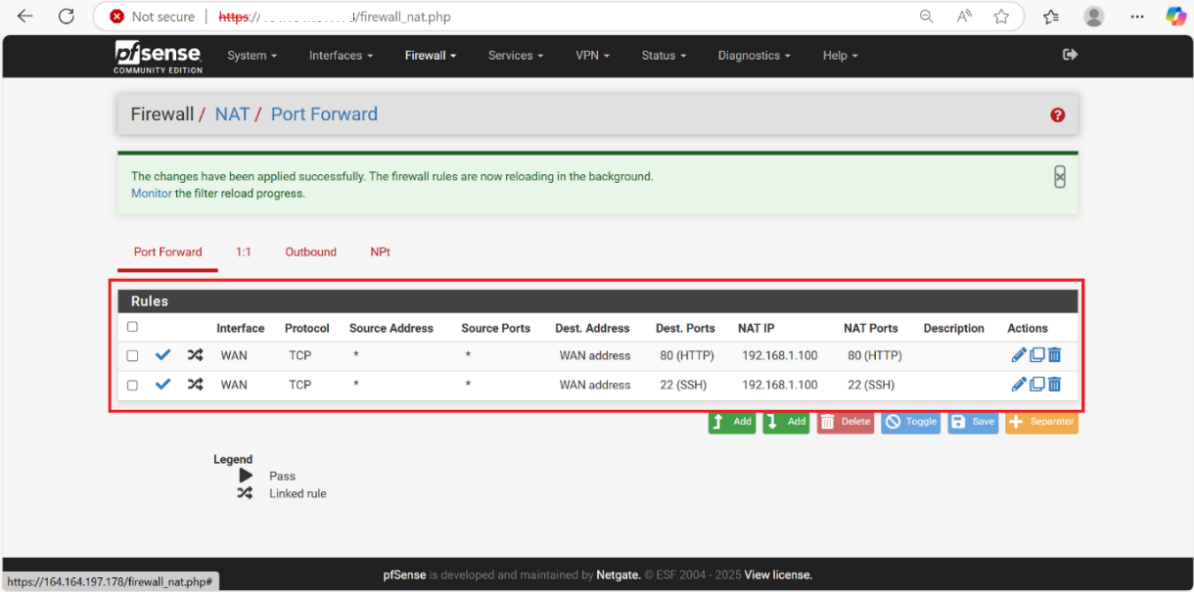Click the enabled checkmark on the HTTP rule

[x=163, y=355]
